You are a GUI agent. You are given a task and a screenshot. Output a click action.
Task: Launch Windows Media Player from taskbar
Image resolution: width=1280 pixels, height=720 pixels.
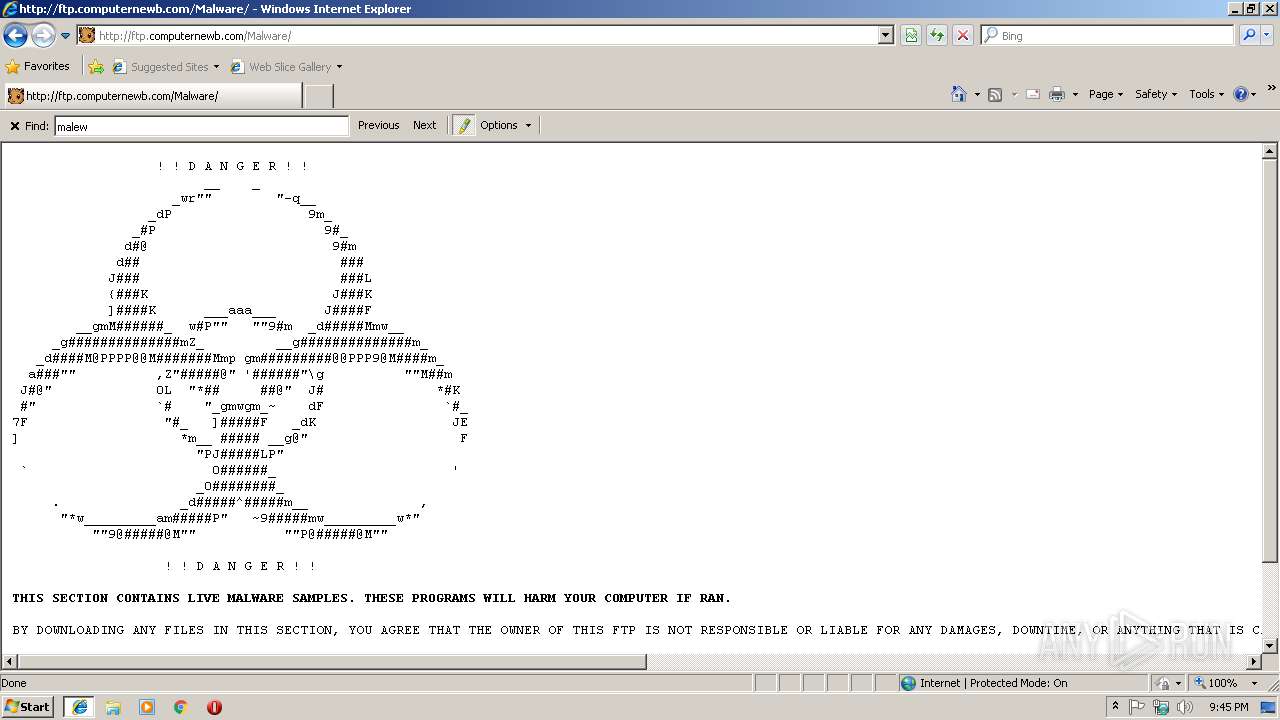pos(147,707)
